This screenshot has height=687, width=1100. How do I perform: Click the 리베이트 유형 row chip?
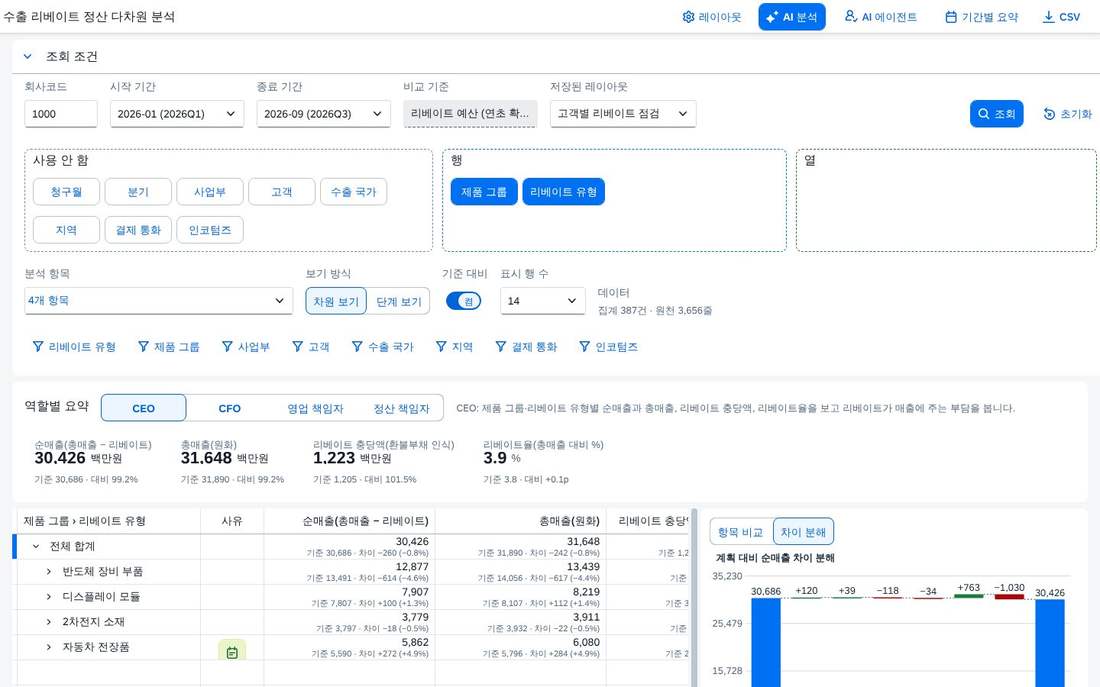coord(563,192)
